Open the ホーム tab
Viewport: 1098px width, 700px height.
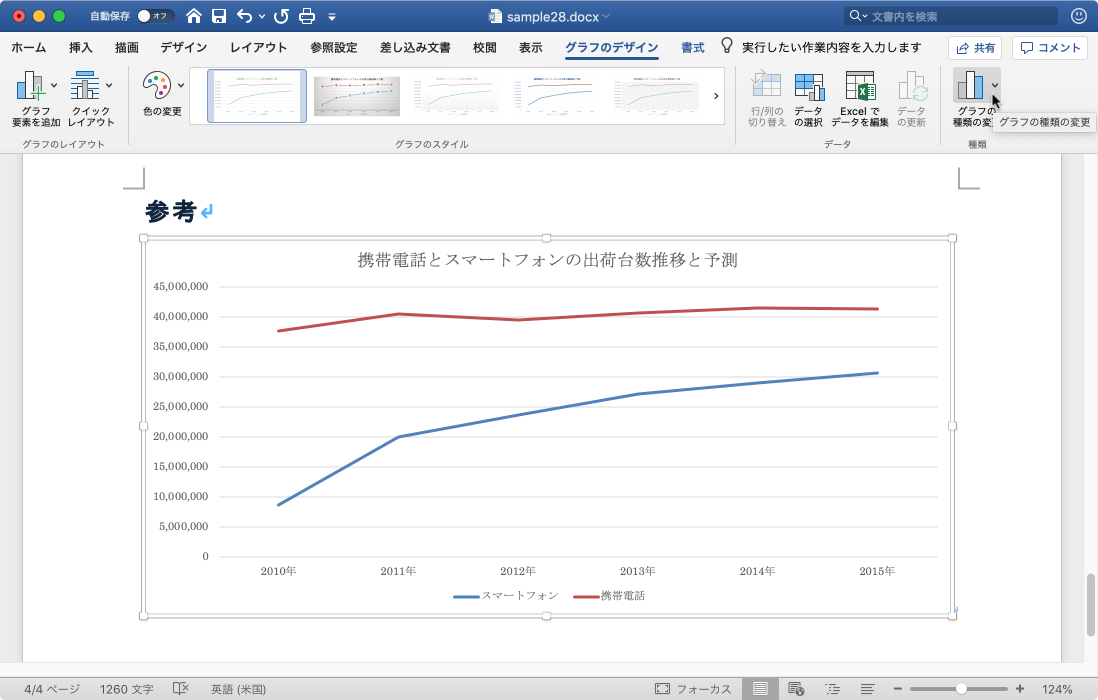[x=29, y=48]
